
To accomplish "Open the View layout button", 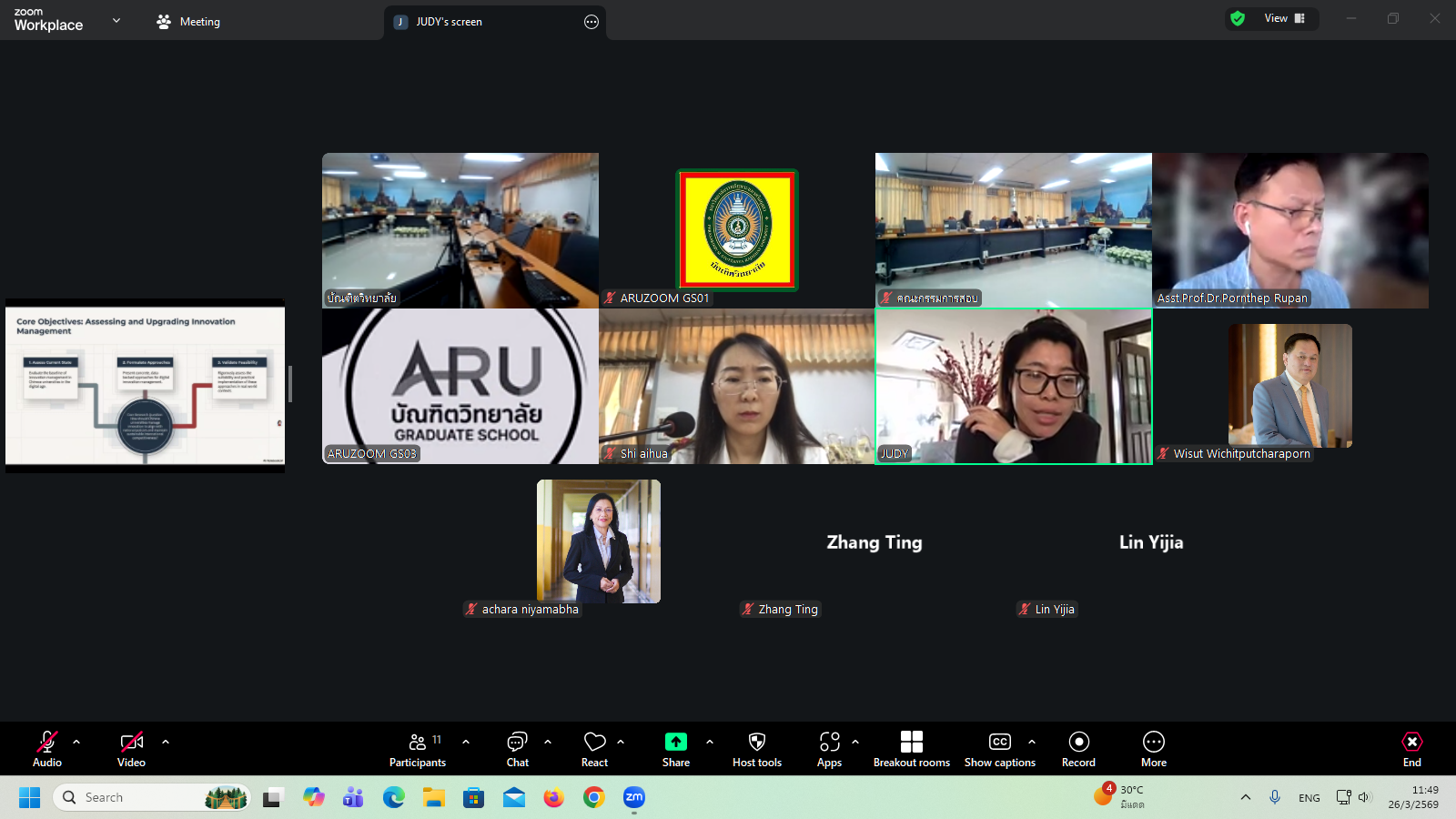I will (x=1284, y=18).
